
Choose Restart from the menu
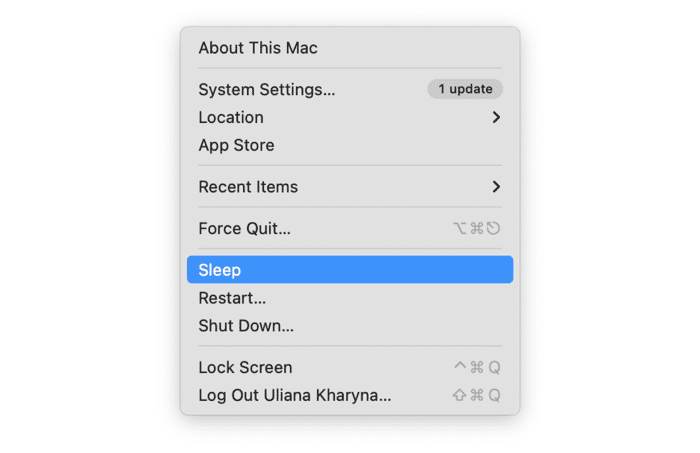(x=232, y=298)
